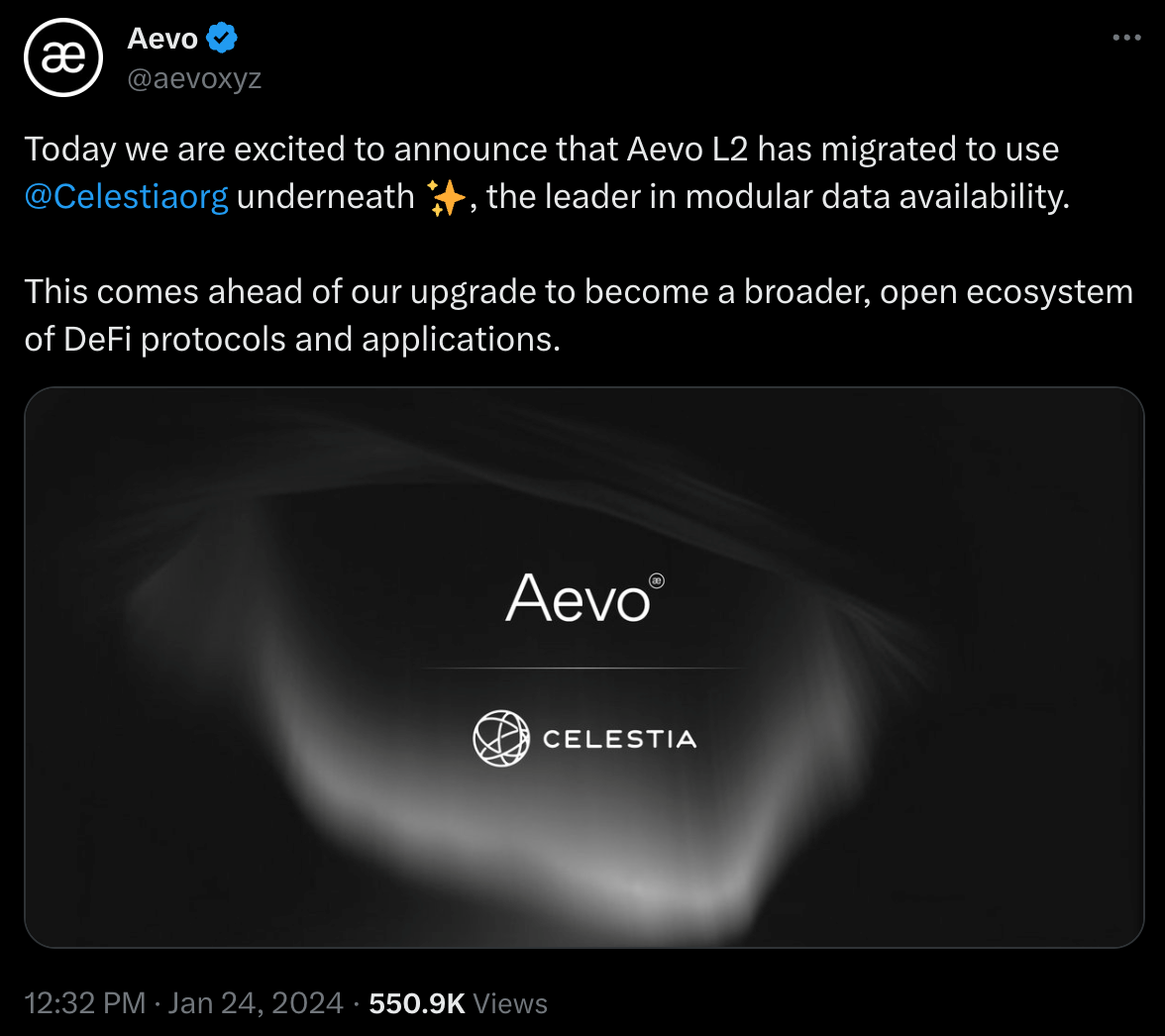The image size is (1165, 1036).
Task: Click the Jan 24, 2024 date
Action: coord(256,1003)
